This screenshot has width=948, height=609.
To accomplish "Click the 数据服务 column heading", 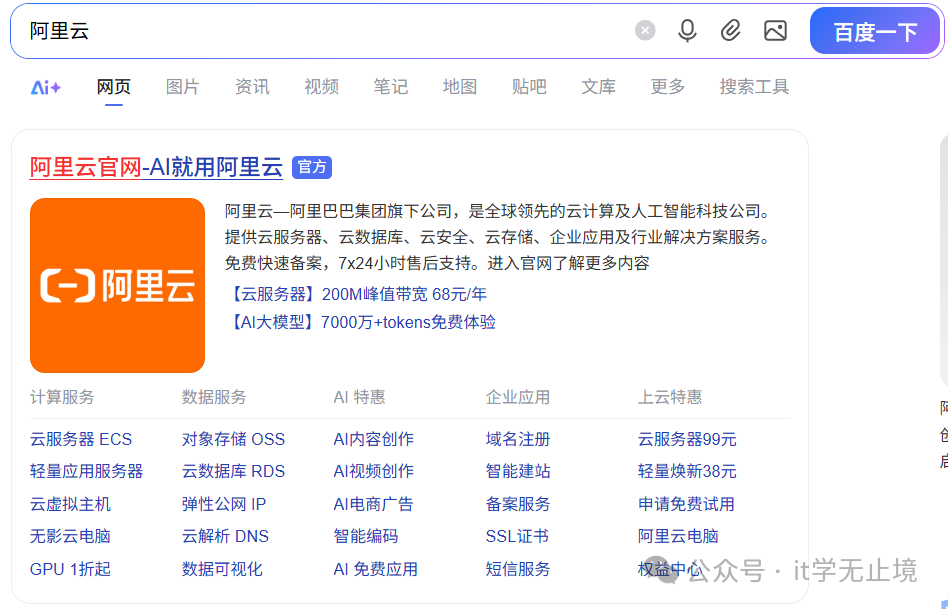I will pyautogui.click(x=214, y=397).
